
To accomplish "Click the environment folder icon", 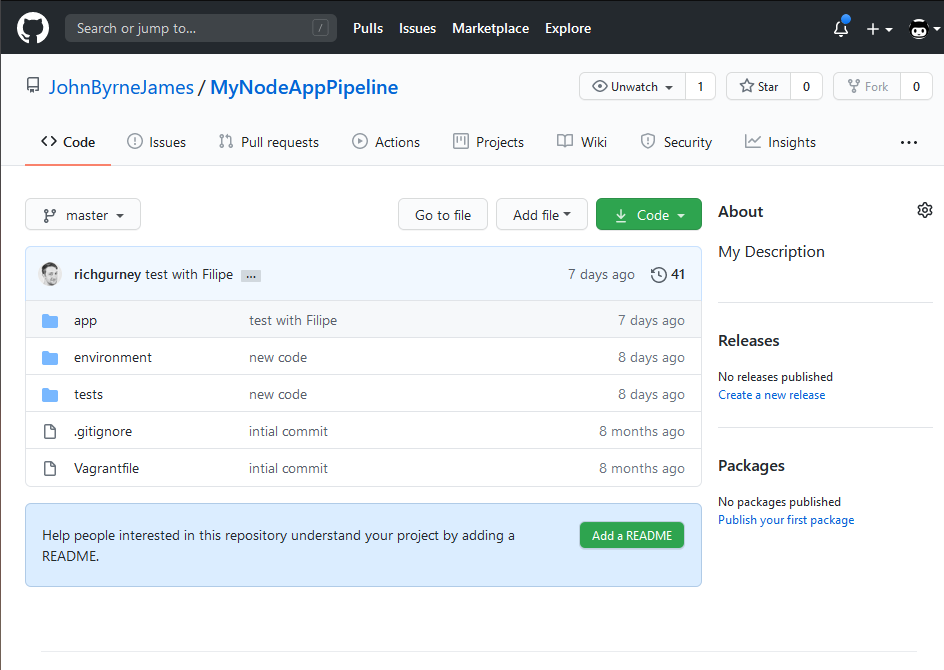I will (50, 358).
